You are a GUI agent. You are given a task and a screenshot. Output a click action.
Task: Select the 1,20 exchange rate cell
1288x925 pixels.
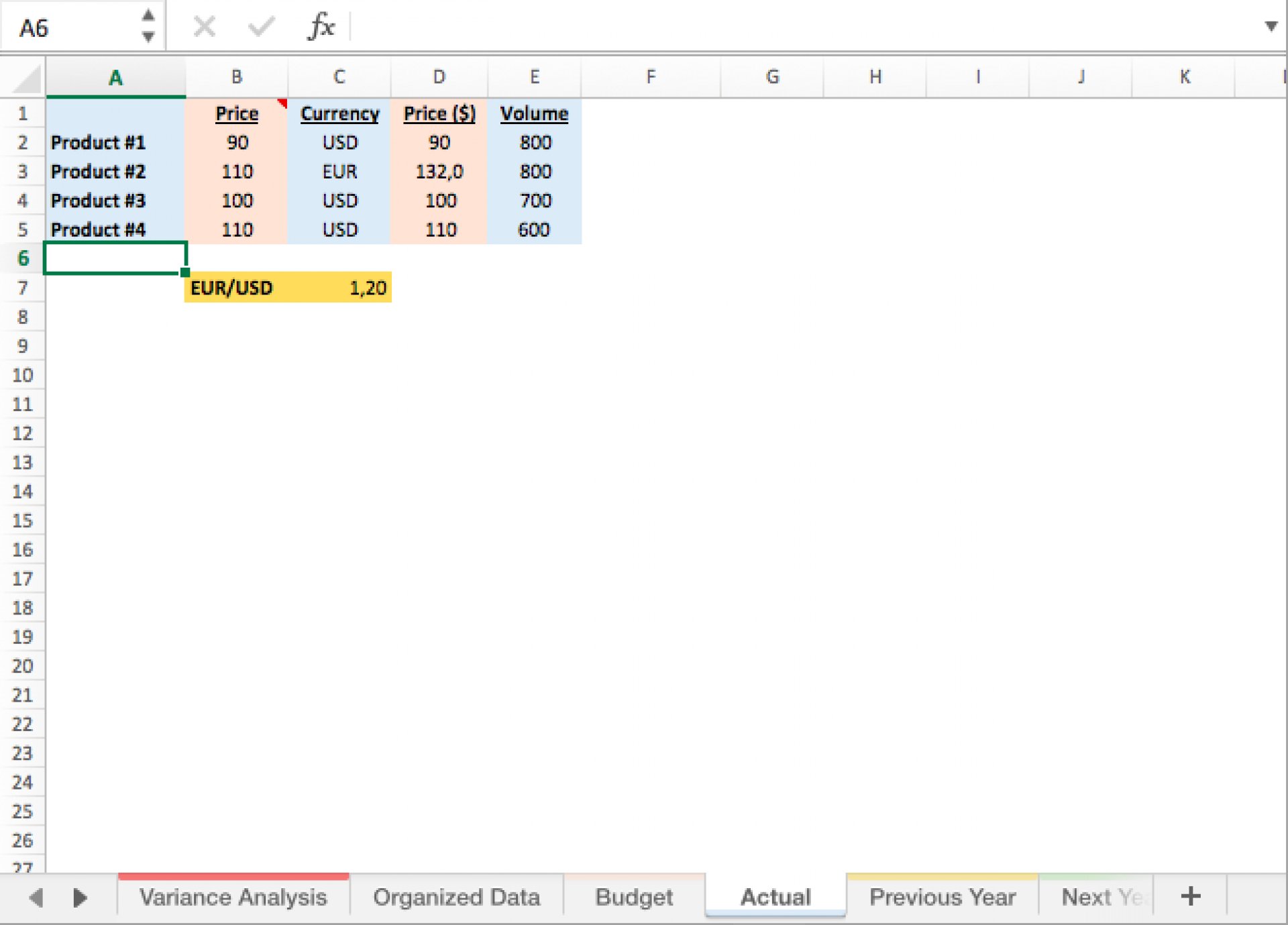click(339, 288)
